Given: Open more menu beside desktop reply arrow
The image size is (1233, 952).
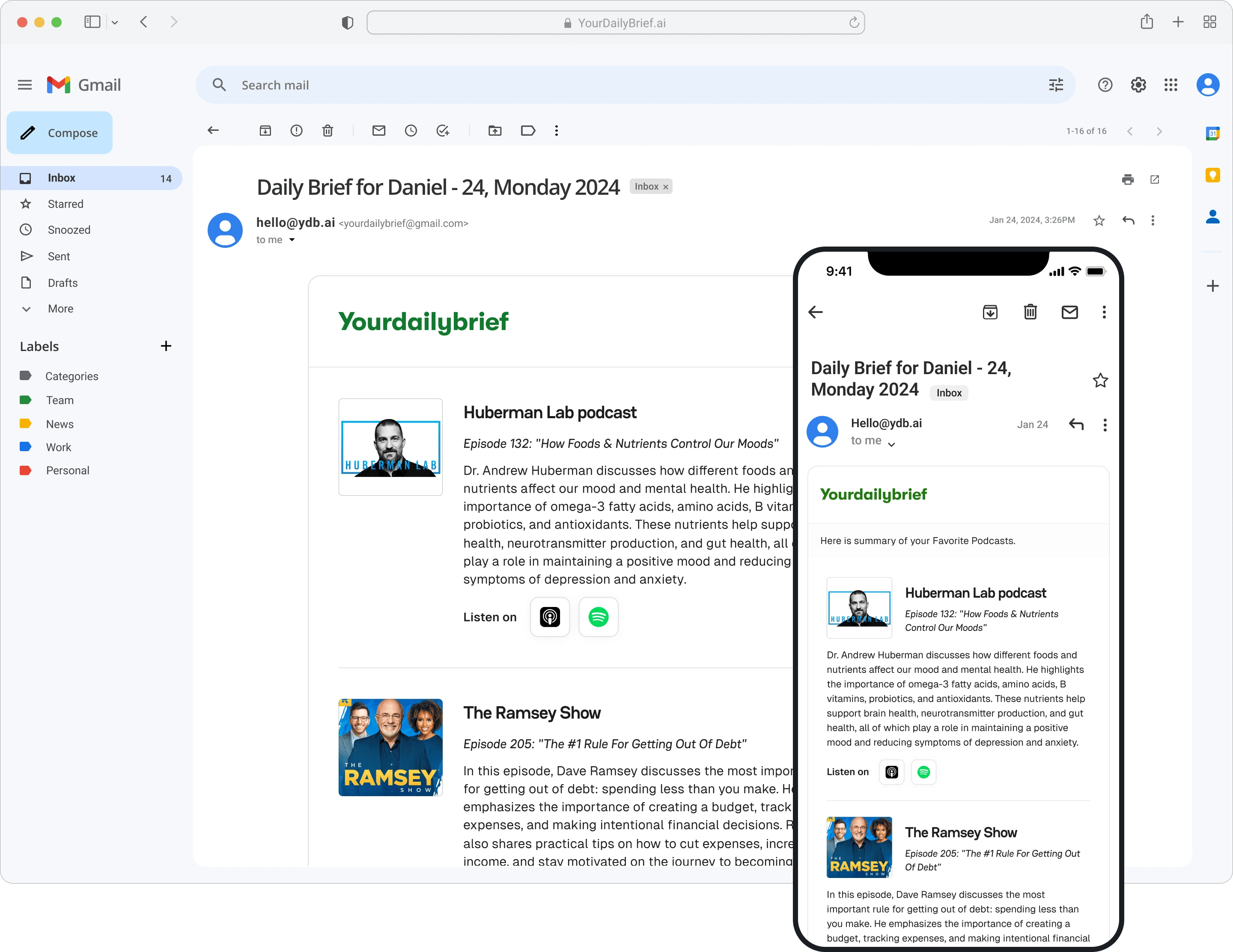Looking at the screenshot, I should click(x=1153, y=220).
